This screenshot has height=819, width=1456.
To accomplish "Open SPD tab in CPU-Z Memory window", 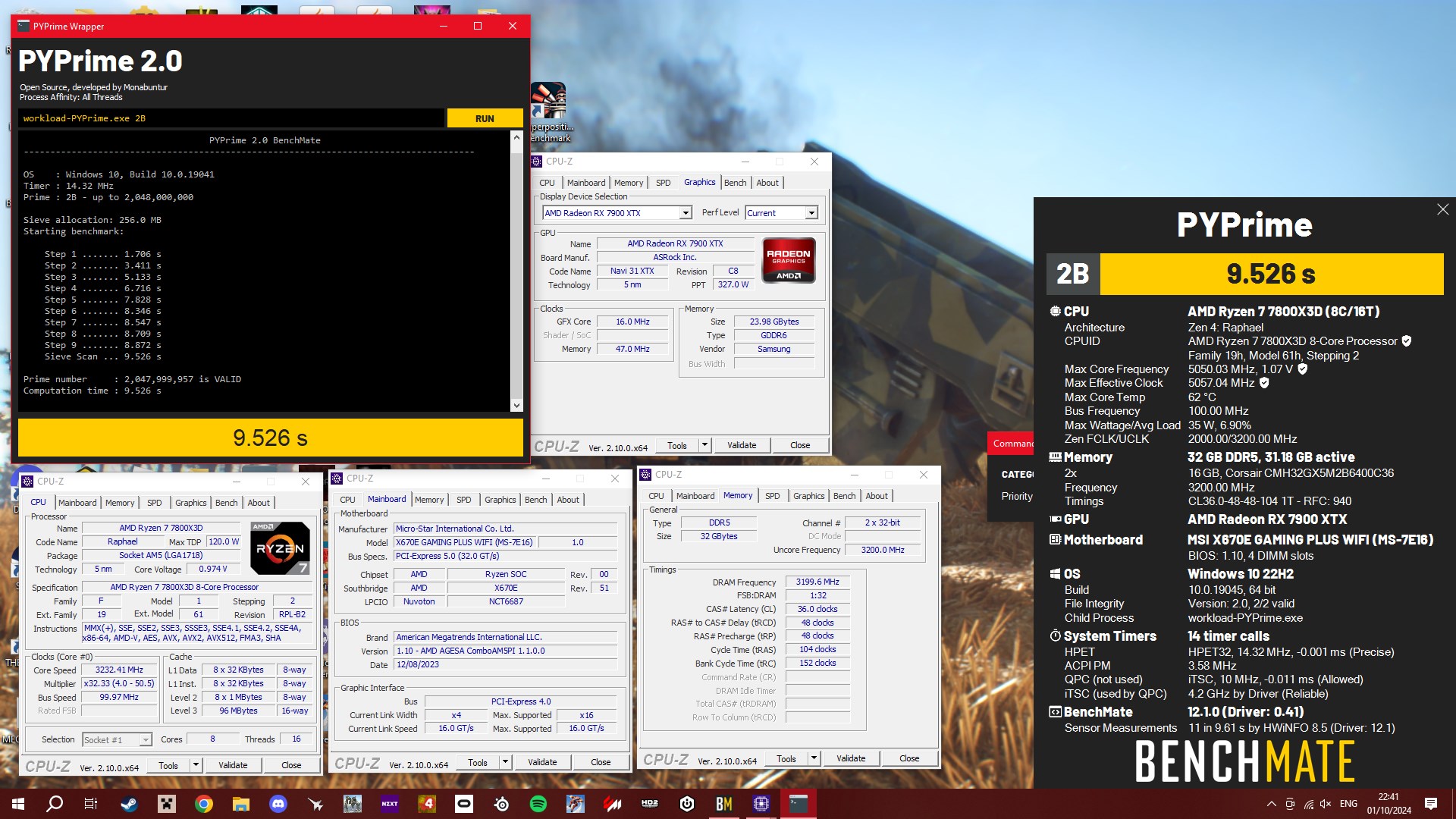I will pos(772,496).
